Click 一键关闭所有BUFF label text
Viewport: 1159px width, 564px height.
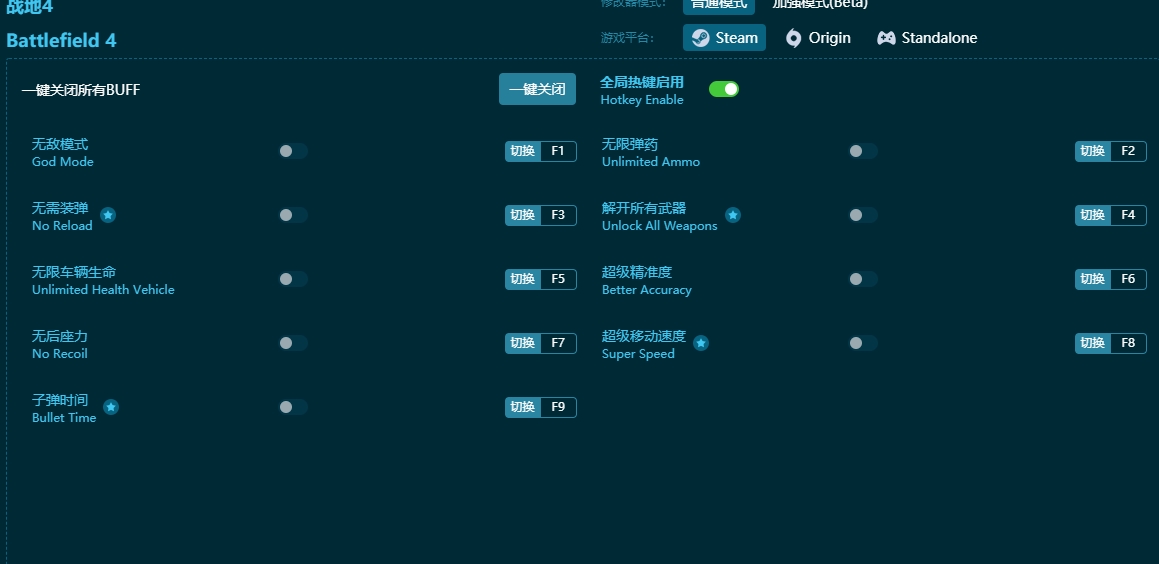tap(81, 90)
